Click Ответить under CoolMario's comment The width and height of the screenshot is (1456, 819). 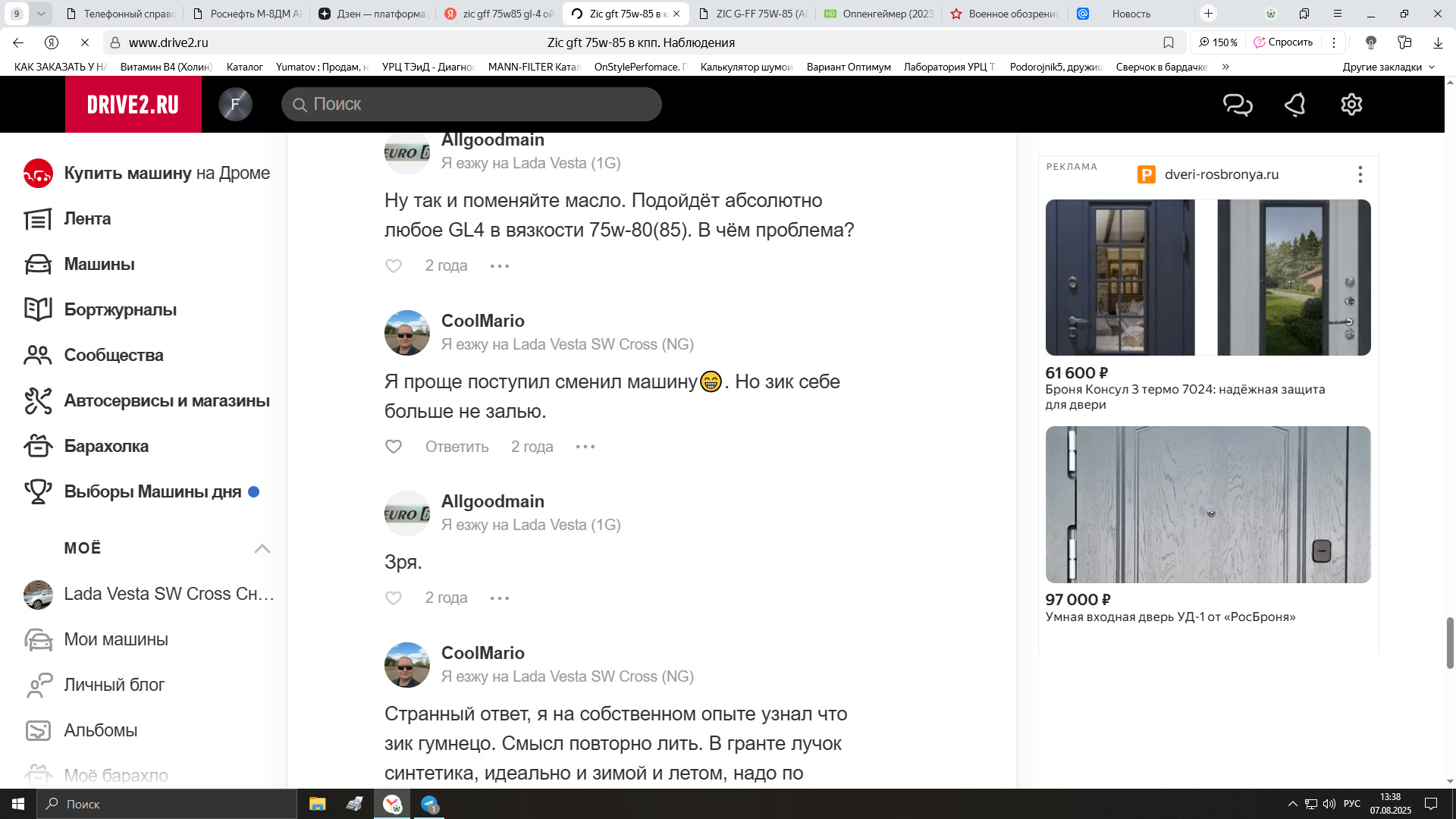pos(457,447)
